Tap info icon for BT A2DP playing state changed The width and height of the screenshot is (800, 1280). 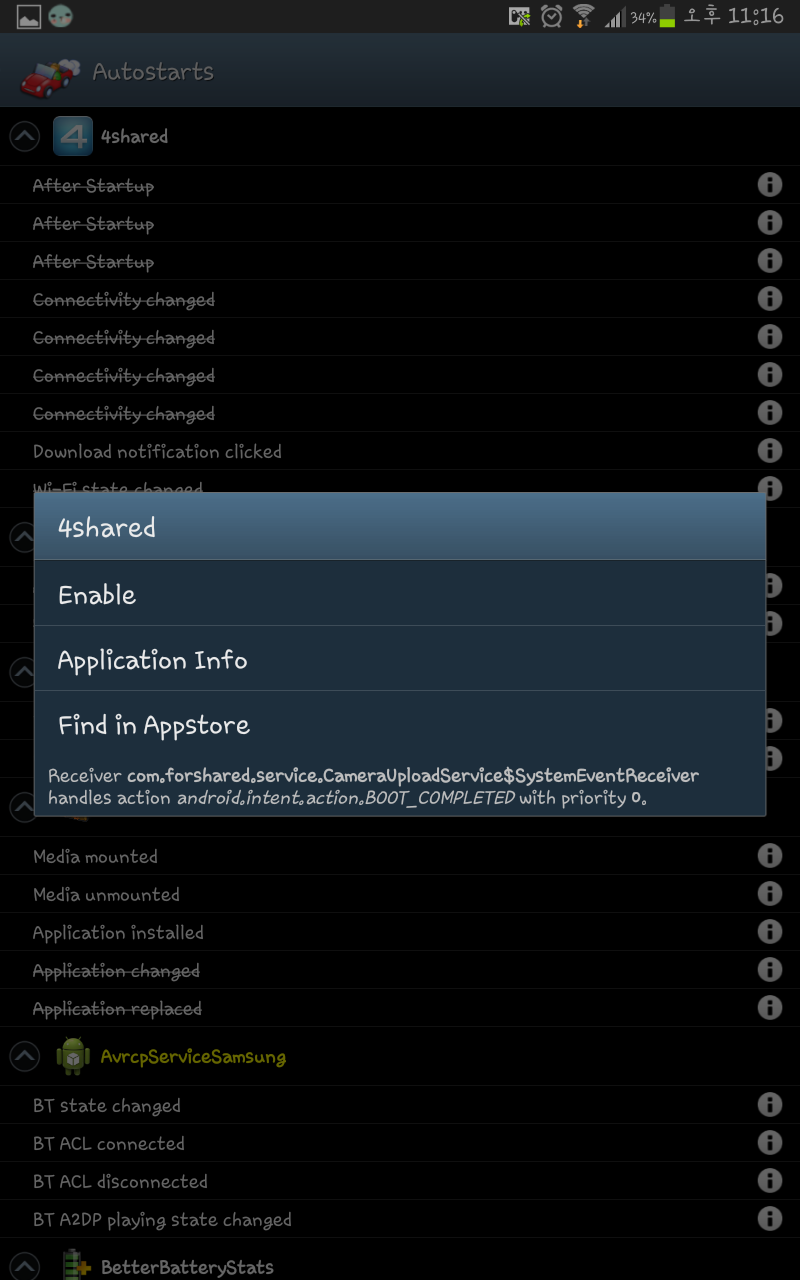pos(769,1219)
